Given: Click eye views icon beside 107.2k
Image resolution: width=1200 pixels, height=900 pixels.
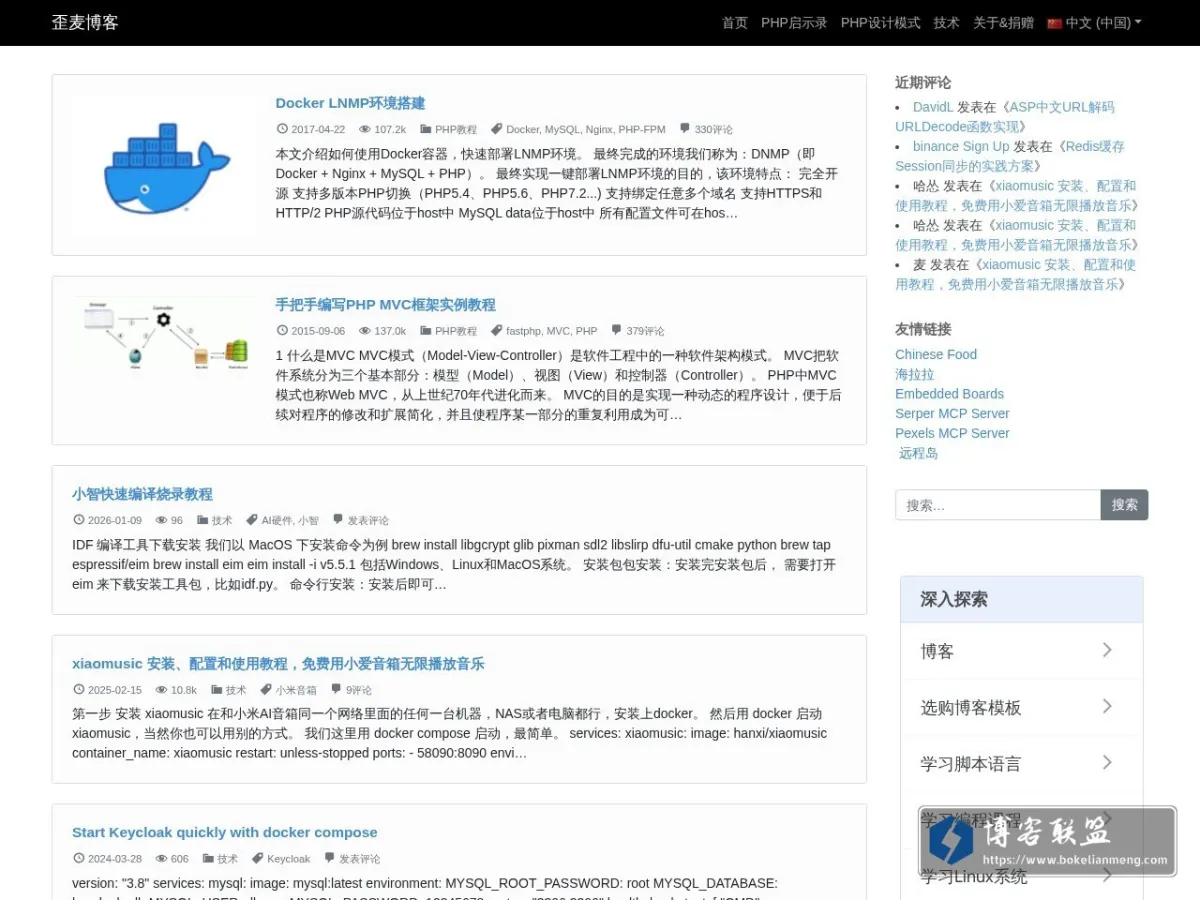Looking at the screenshot, I should [365, 129].
